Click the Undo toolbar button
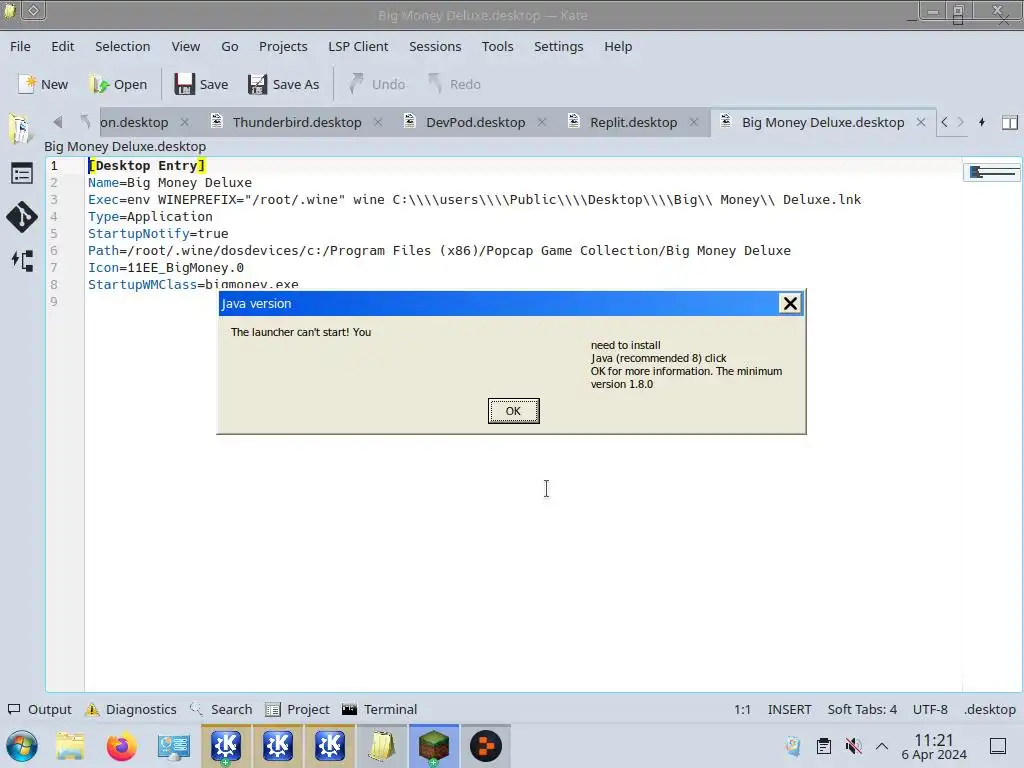Image resolution: width=1024 pixels, height=768 pixels. (x=376, y=84)
